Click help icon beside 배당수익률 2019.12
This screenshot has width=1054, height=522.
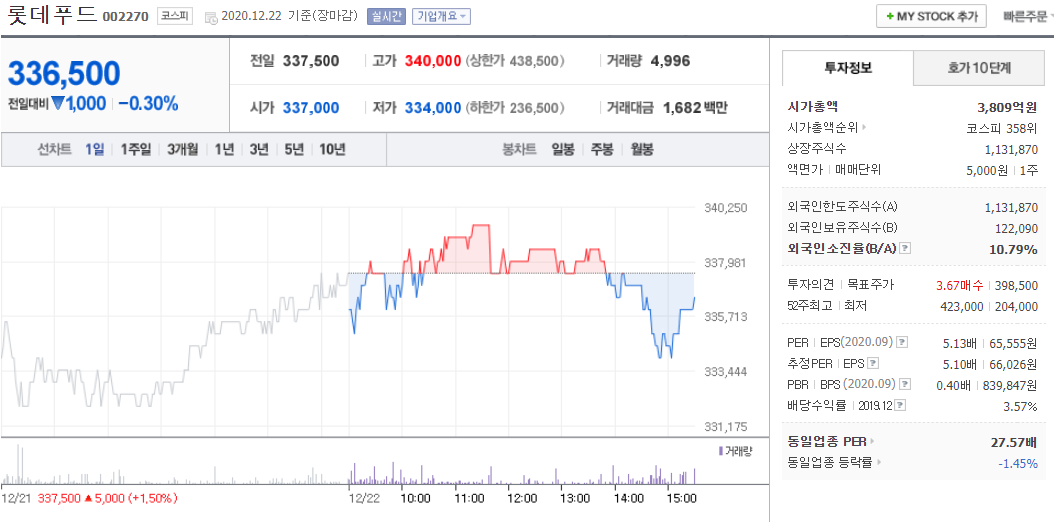(901, 405)
